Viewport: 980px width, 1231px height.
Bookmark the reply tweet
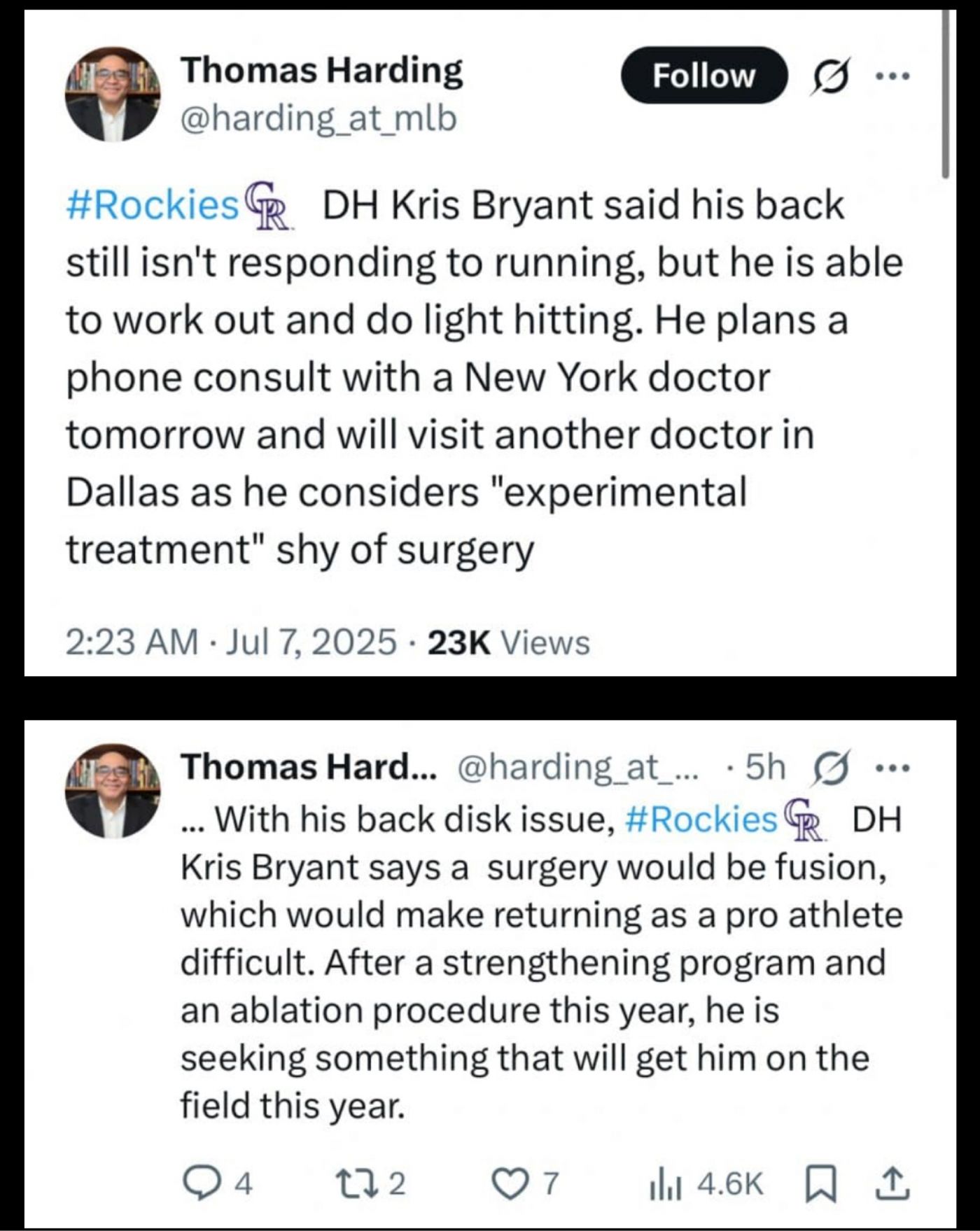[x=817, y=1183]
